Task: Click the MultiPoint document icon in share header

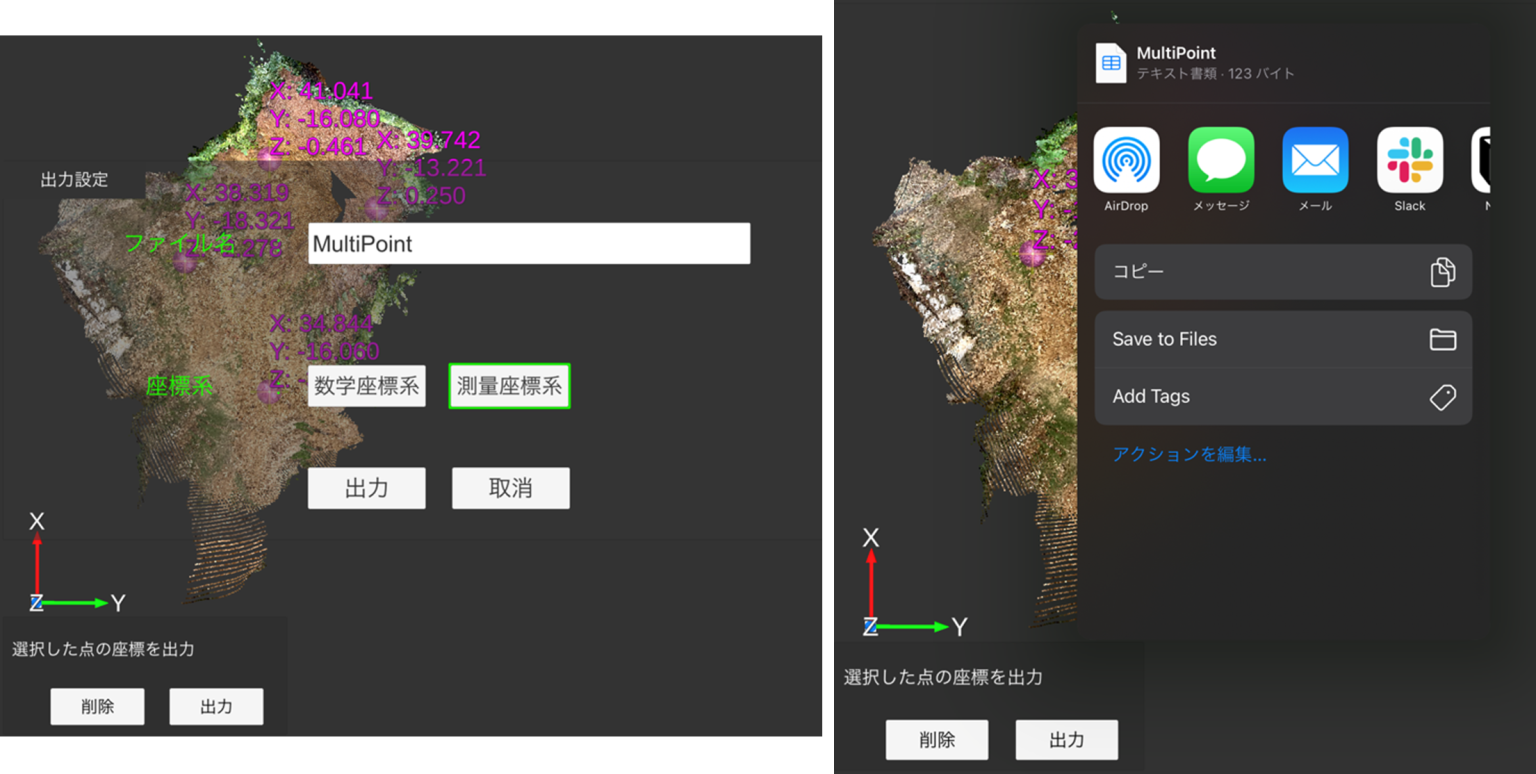Action: point(1111,63)
